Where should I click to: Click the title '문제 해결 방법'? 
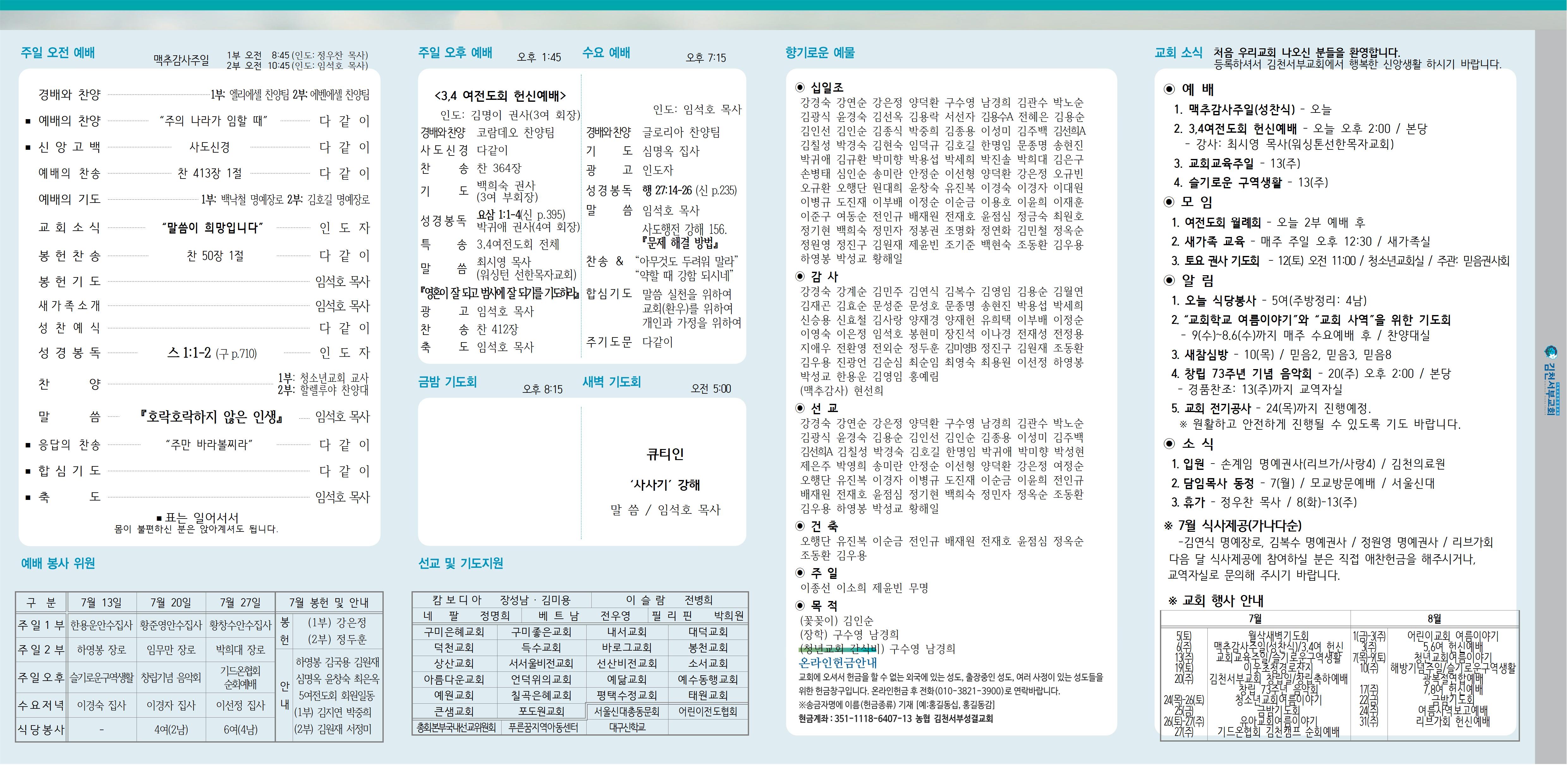pyautogui.click(x=680, y=243)
